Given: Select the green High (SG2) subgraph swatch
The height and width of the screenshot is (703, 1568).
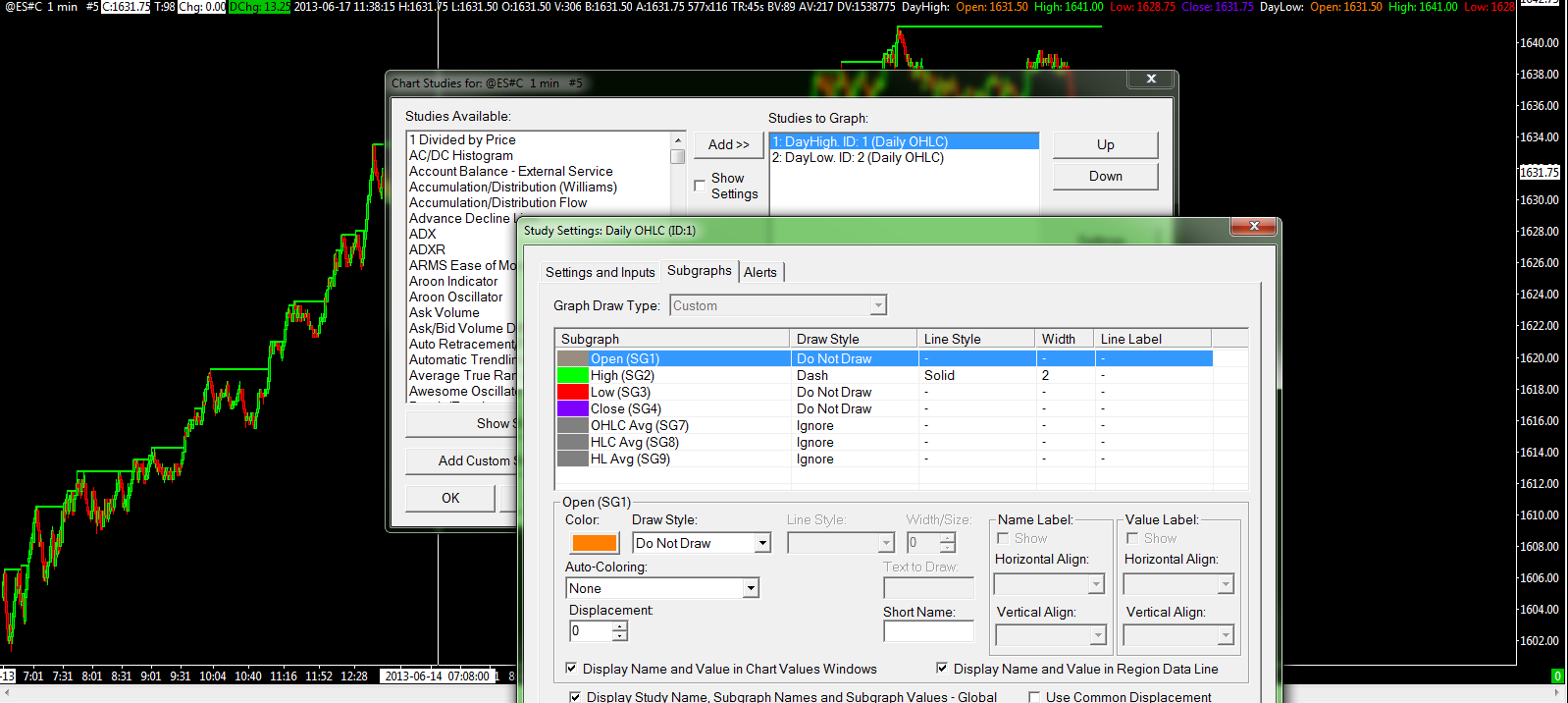Looking at the screenshot, I should coord(572,375).
